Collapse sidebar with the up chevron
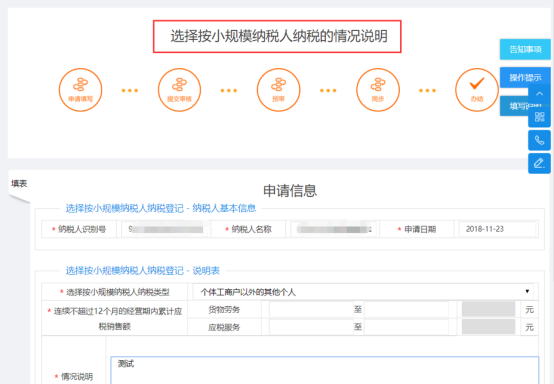The height and width of the screenshot is (384, 554). tap(539, 94)
